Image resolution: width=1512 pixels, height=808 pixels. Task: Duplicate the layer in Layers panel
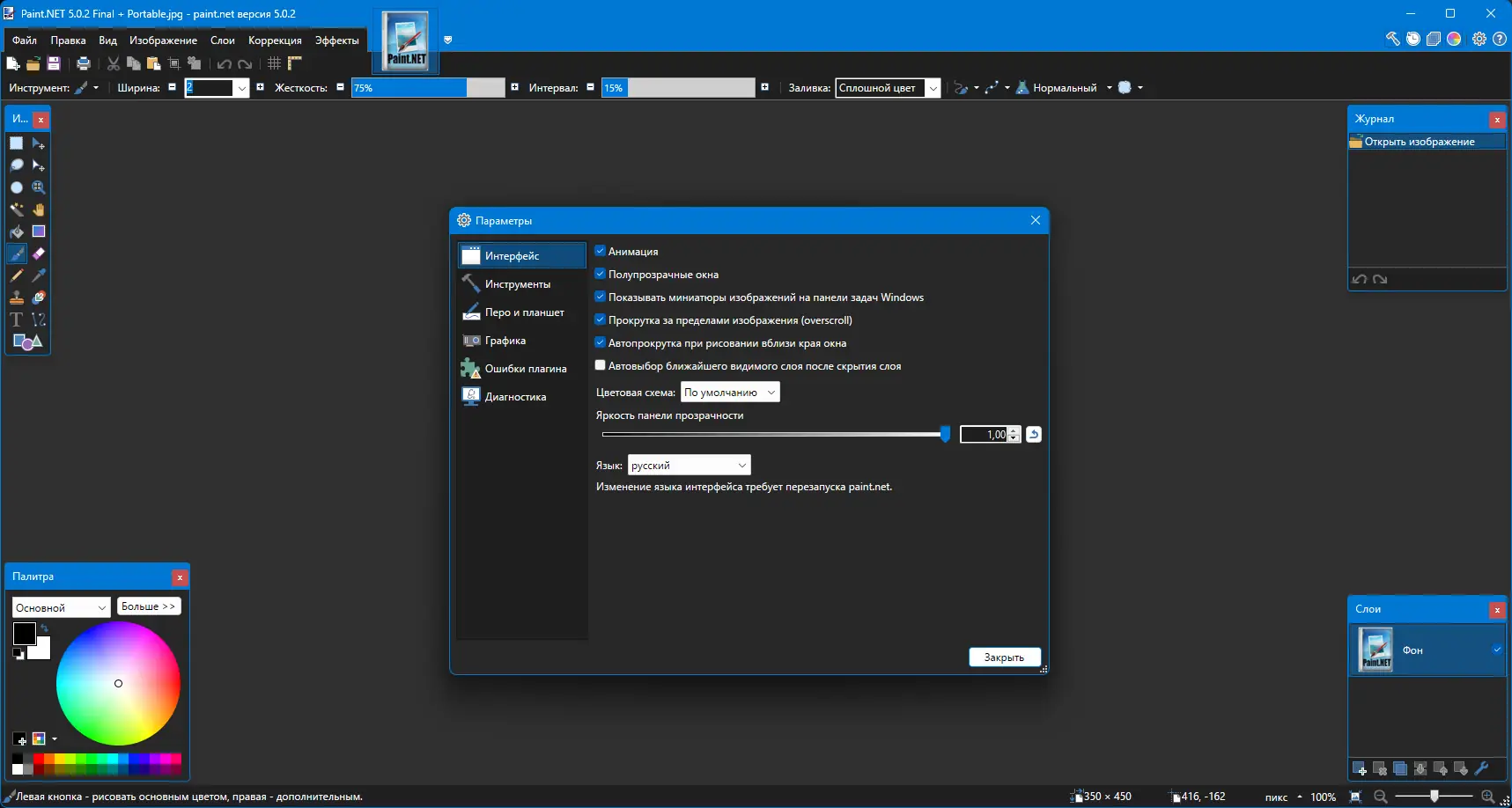pyautogui.click(x=1400, y=769)
